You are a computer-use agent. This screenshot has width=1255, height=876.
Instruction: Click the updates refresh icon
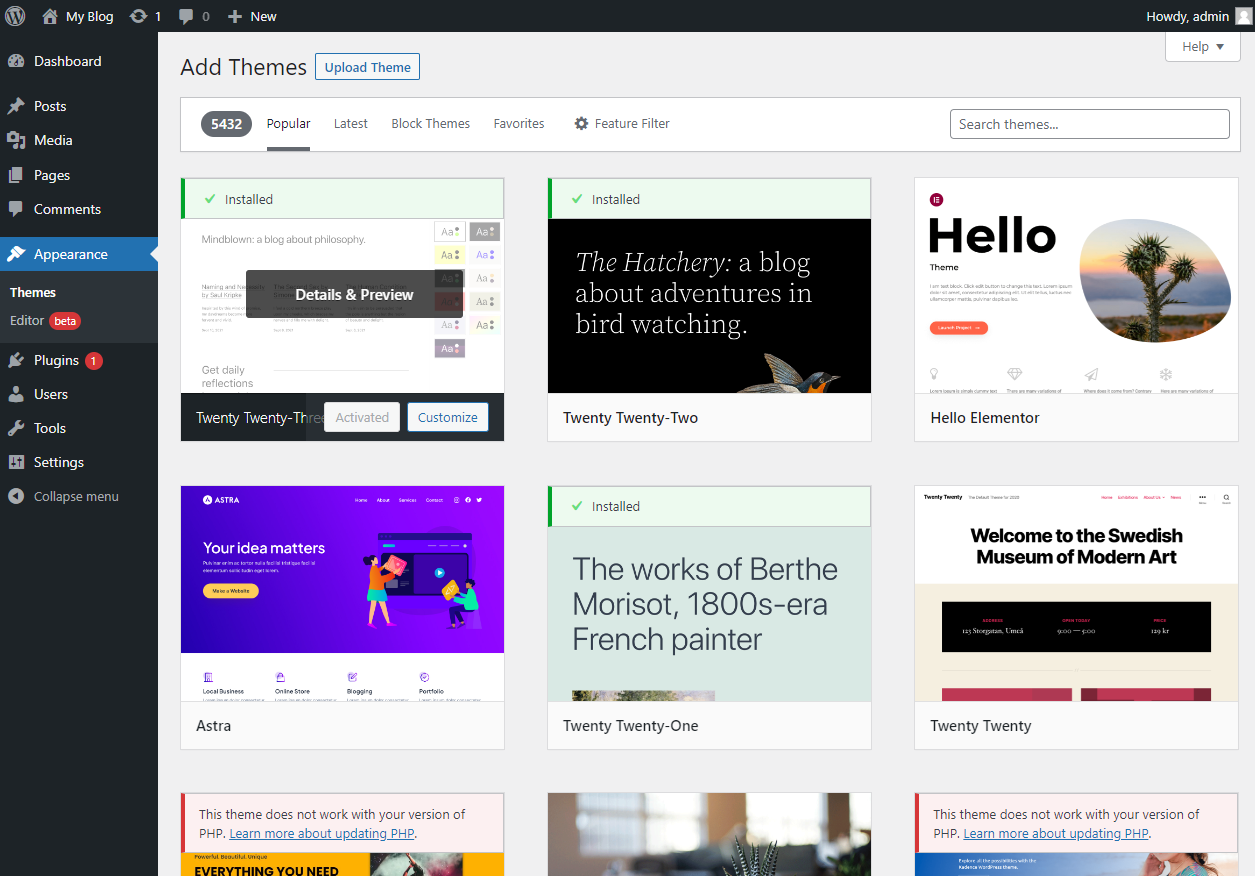point(139,16)
